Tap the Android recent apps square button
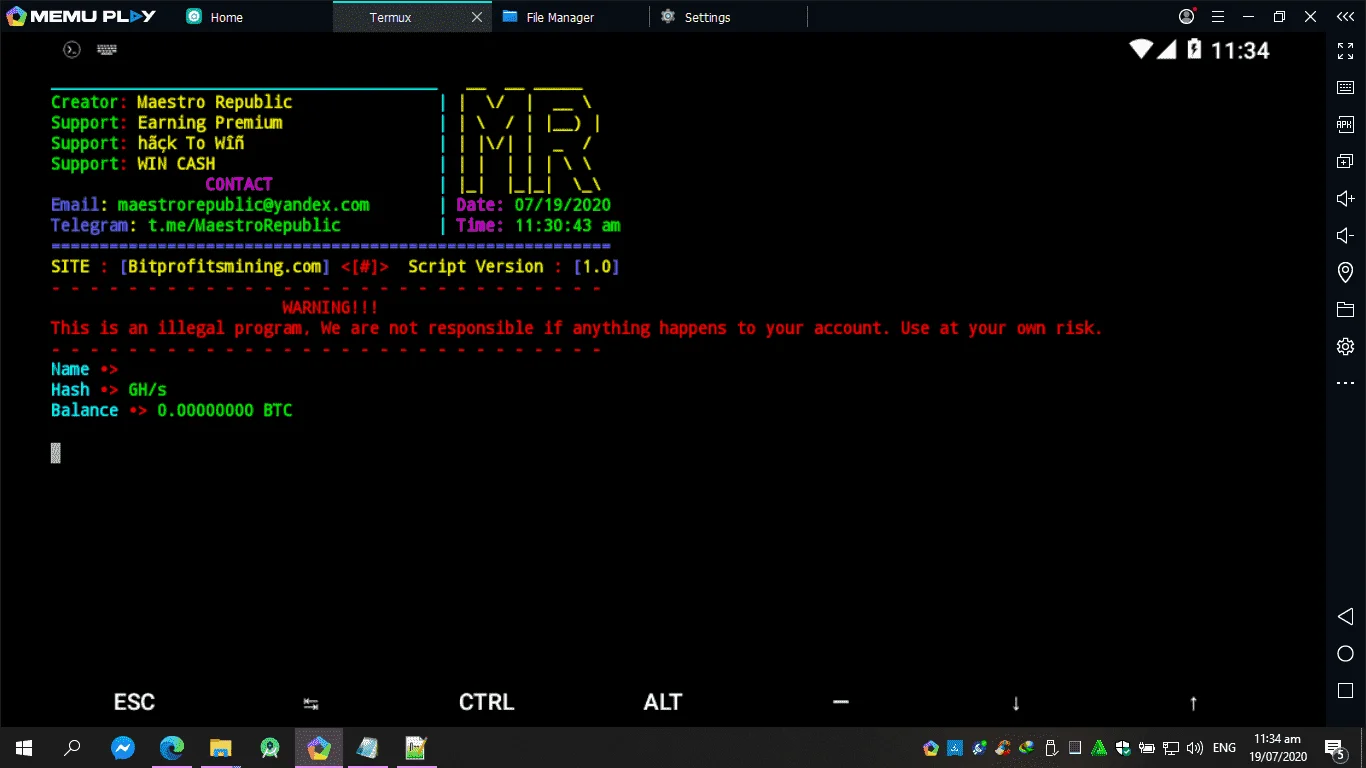 1345,690
